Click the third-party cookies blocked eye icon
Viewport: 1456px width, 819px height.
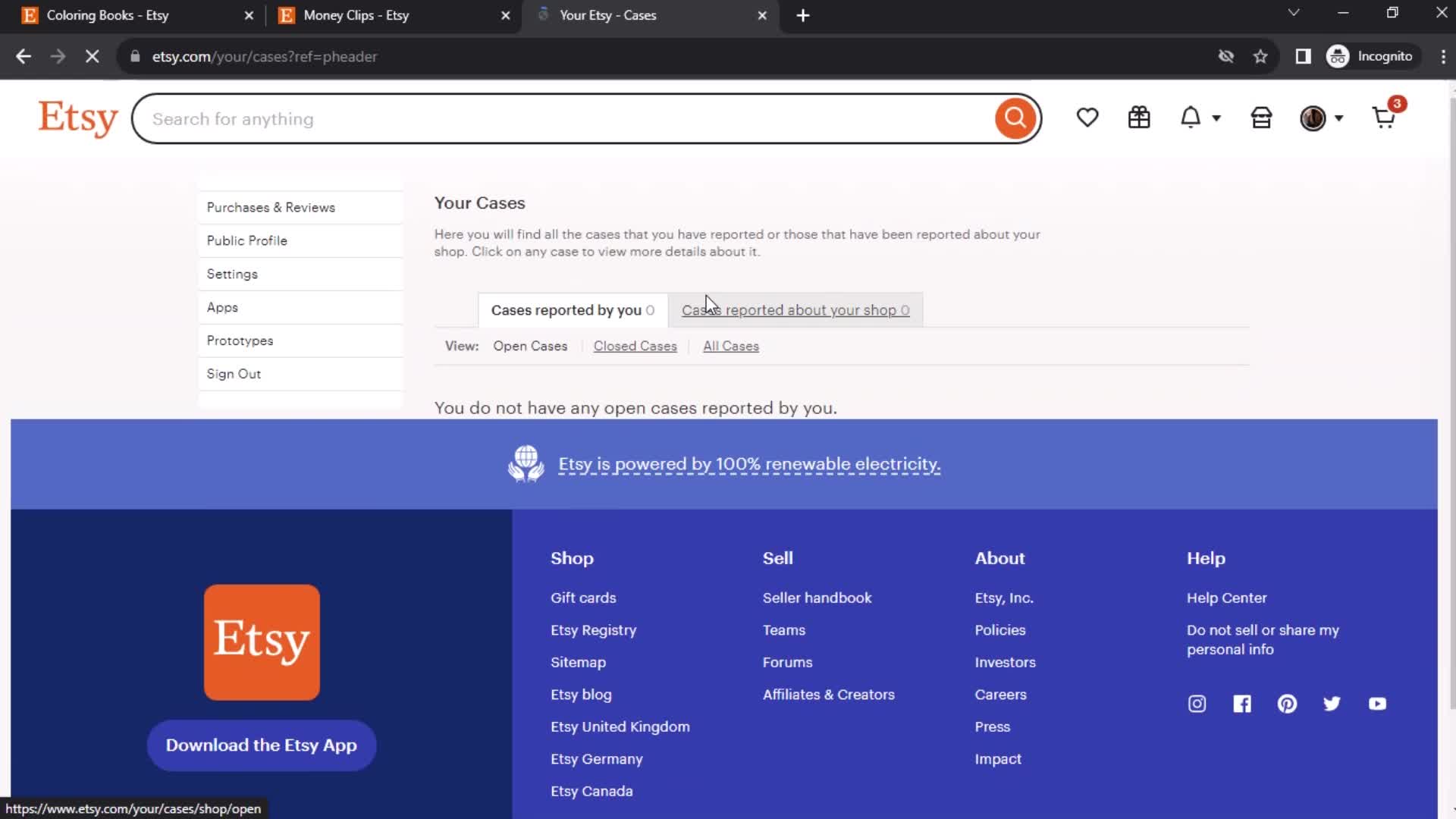[x=1225, y=56]
